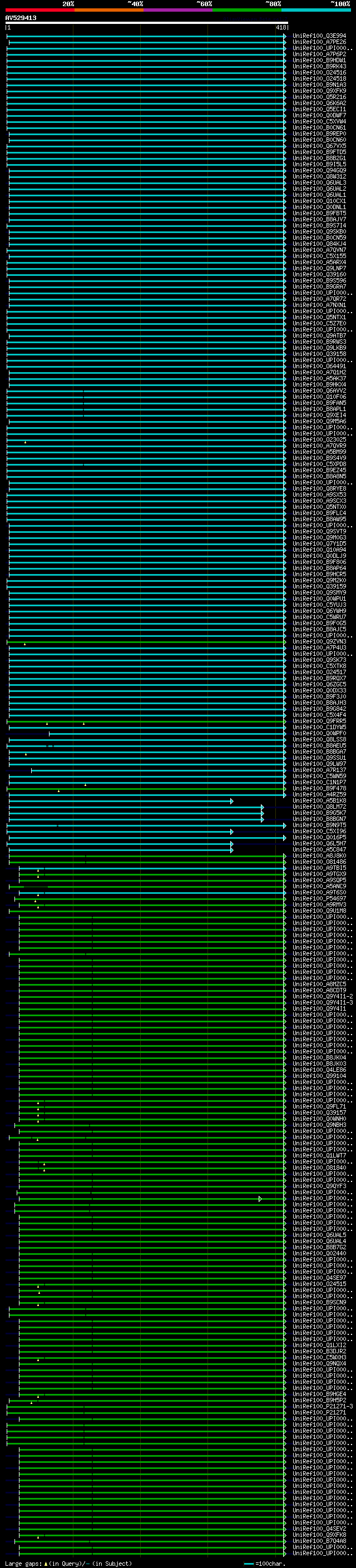Click hit label UniRef100_Q9ZVN3
This screenshot has width=356, height=1568.
coord(319,641)
